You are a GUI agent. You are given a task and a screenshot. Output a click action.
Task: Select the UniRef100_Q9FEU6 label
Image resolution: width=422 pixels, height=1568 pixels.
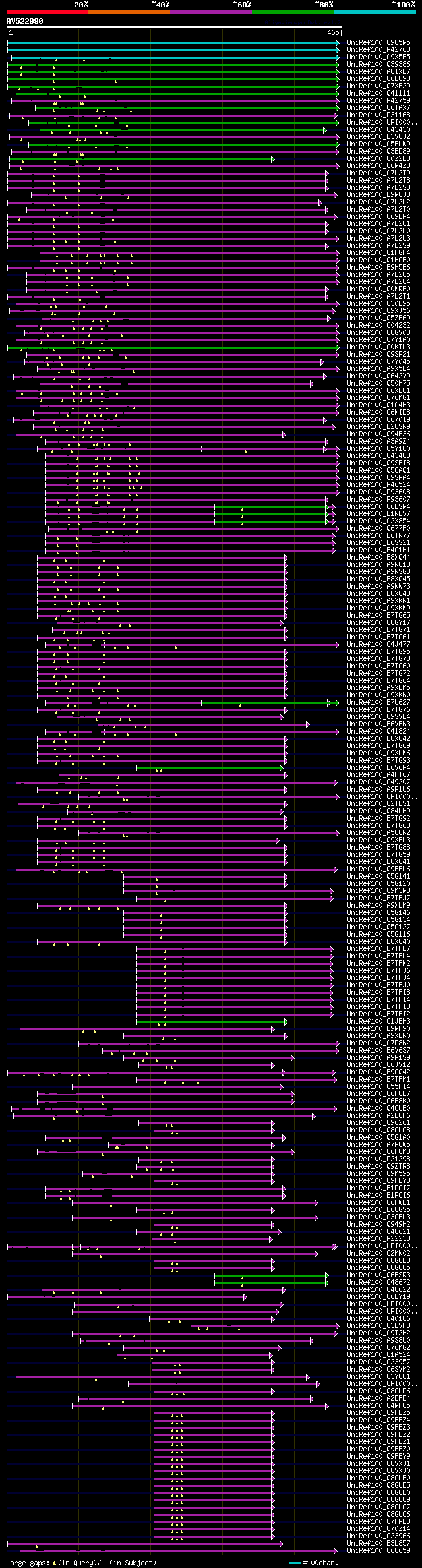click(378, 869)
